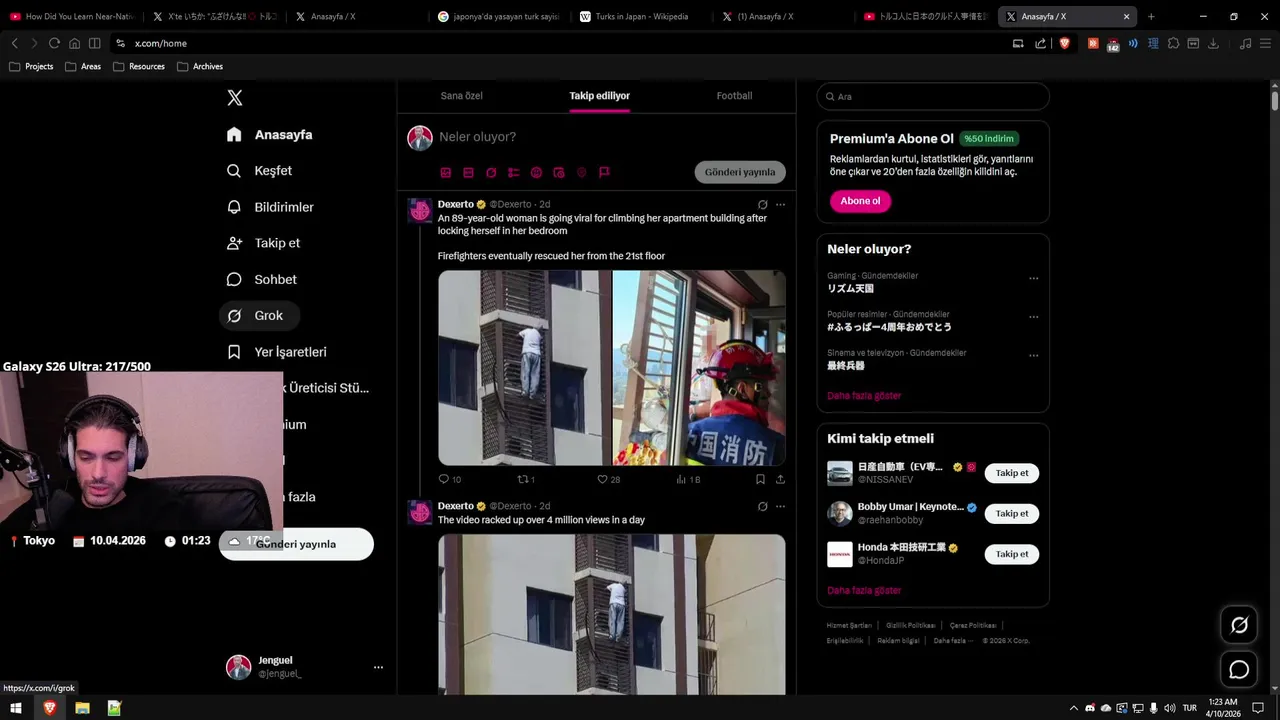1280x720 pixels.
Task: Open the floating Grok button
Action: click(x=1239, y=625)
